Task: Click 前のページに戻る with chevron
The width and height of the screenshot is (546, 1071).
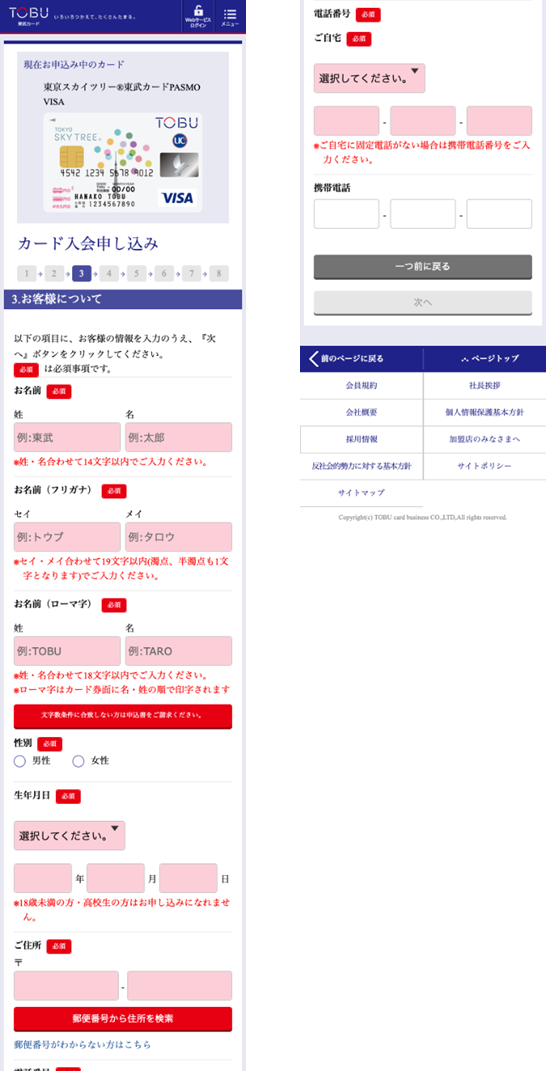Action: pos(361,359)
